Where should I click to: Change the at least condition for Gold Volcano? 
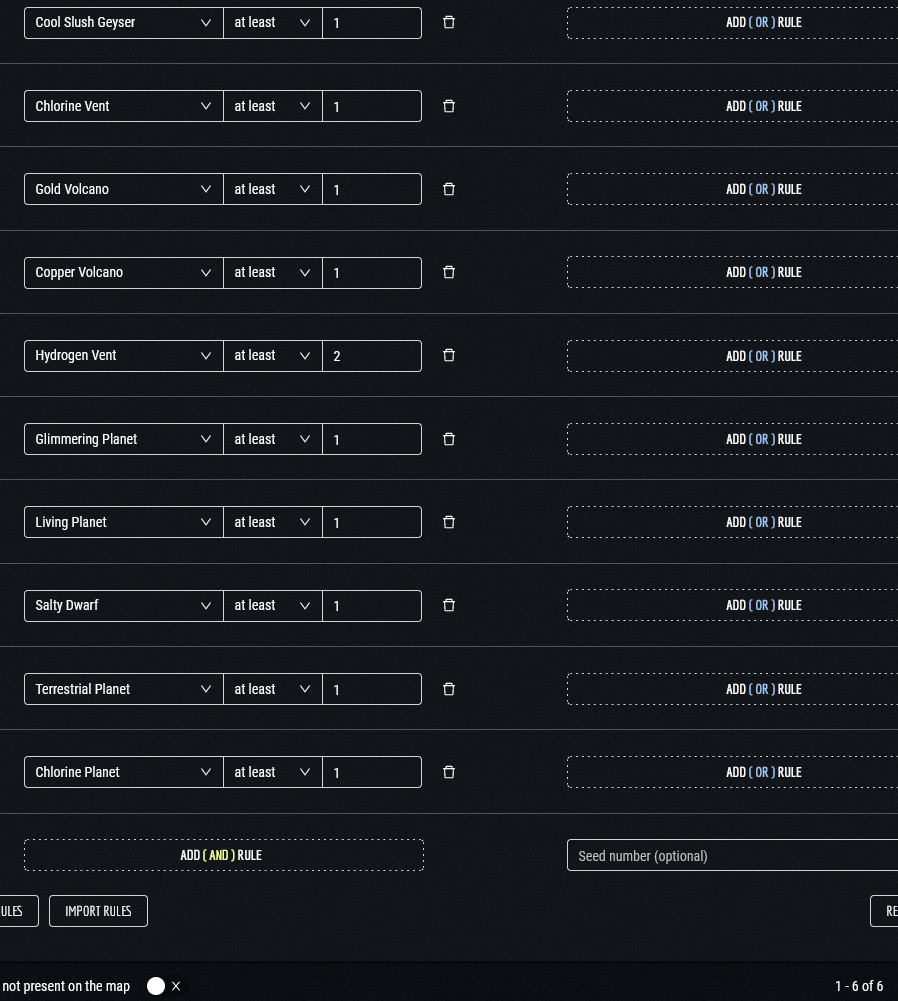click(x=272, y=189)
